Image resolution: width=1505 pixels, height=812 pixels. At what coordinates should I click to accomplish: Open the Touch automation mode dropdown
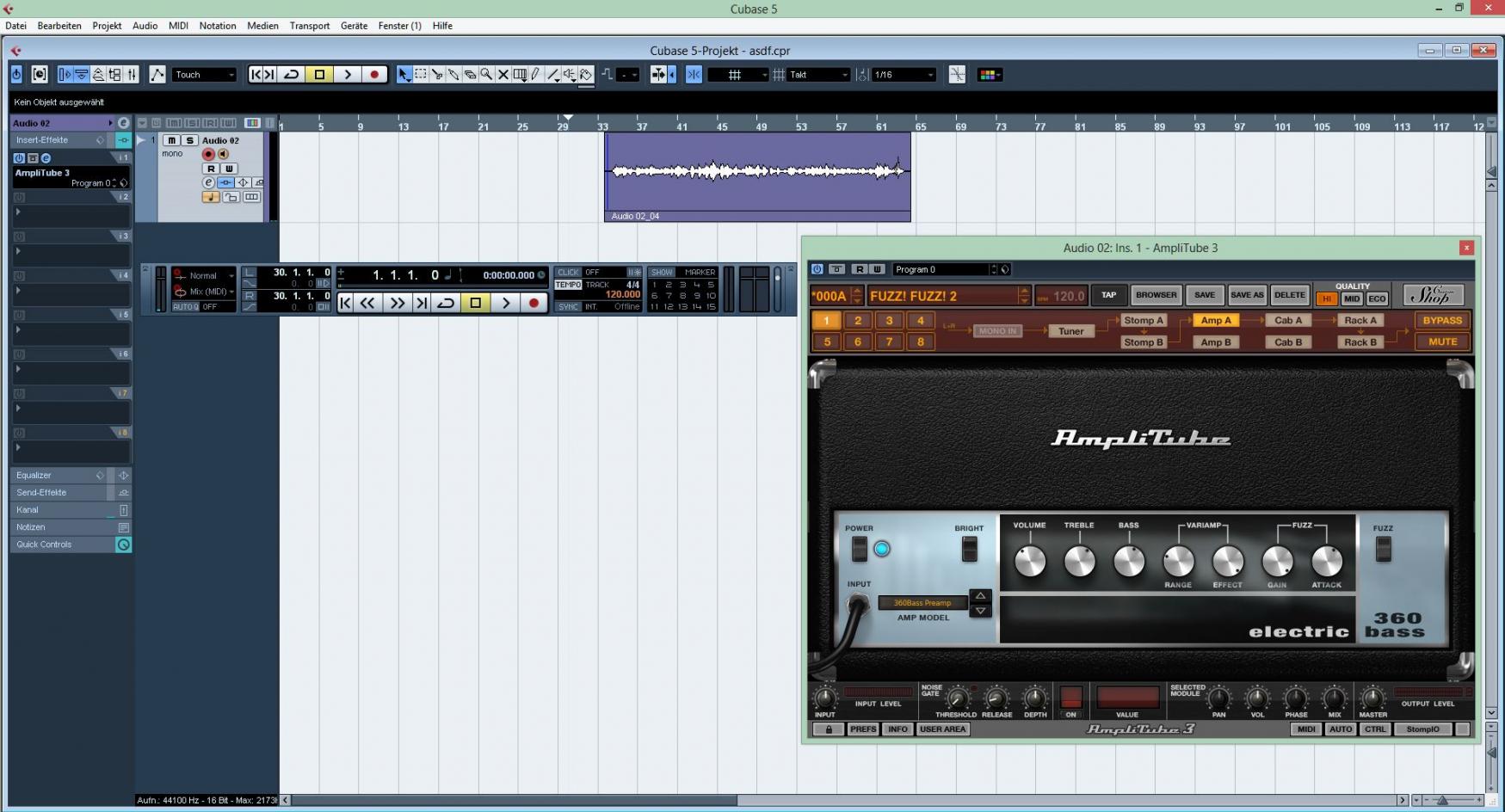(x=205, y=75)
